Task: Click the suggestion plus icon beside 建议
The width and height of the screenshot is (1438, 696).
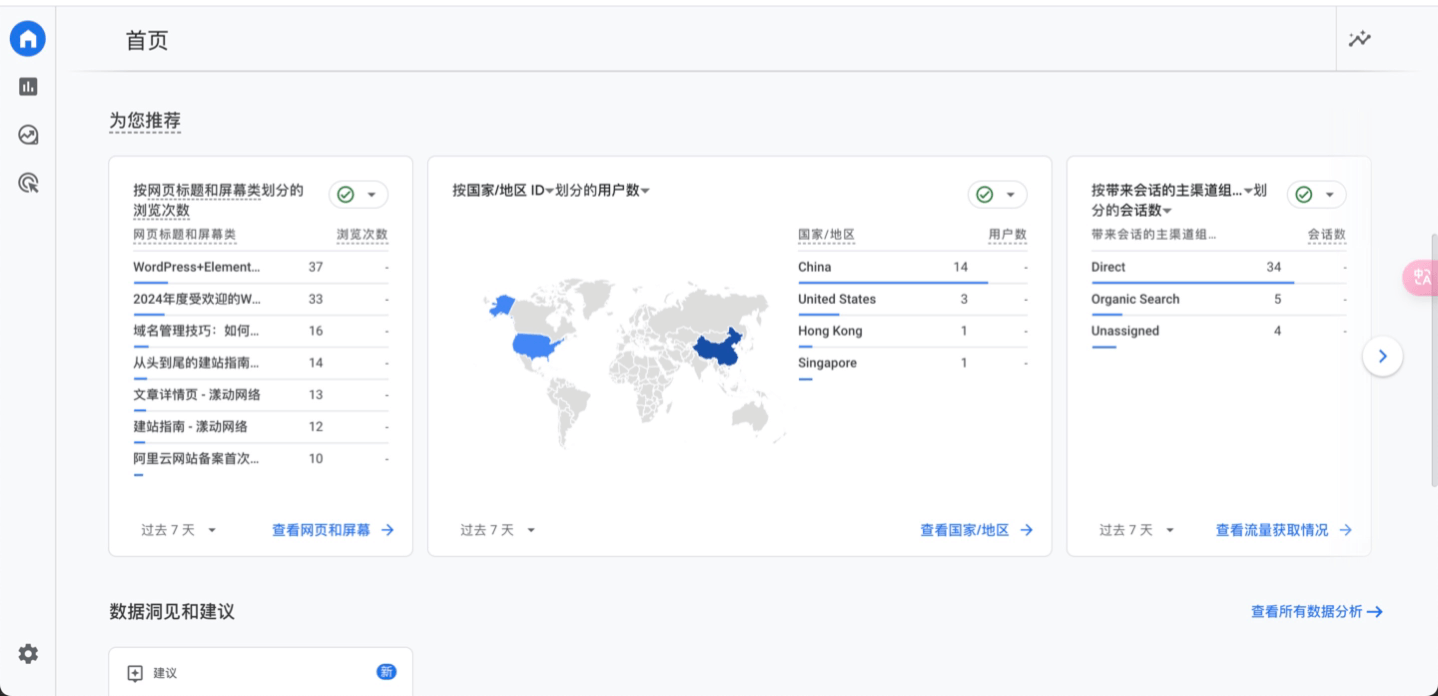Action: point(135,674)
